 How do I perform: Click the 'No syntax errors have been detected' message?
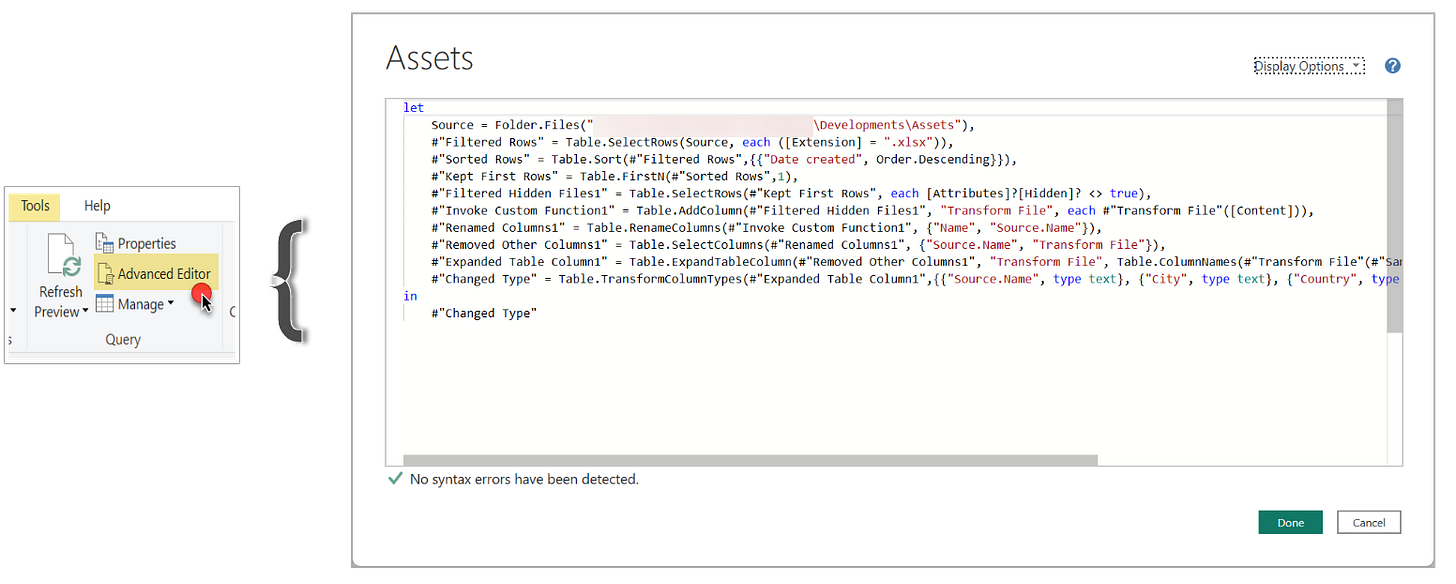524,479
